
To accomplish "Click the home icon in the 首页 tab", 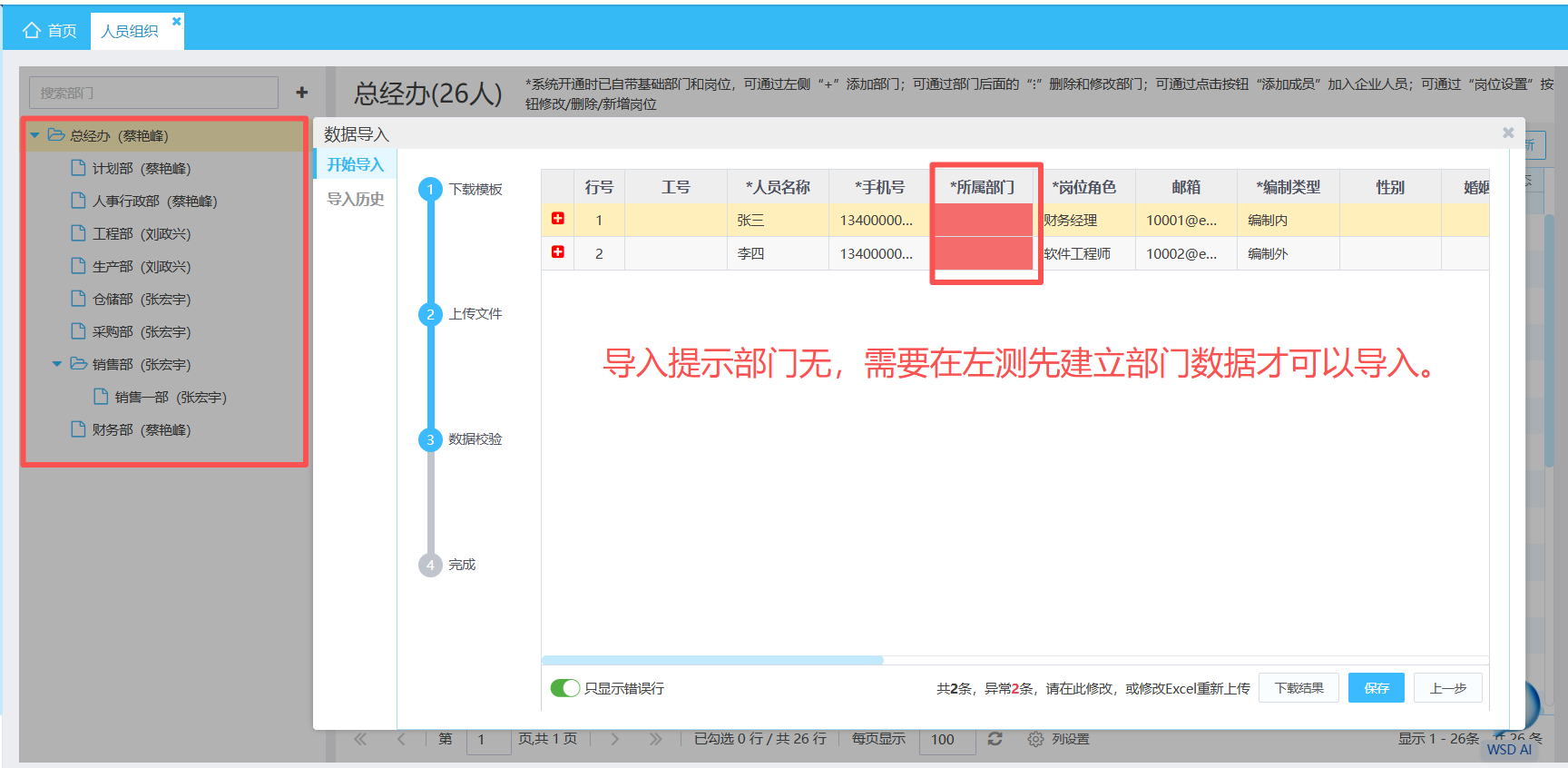I will [x=32, y=31].
